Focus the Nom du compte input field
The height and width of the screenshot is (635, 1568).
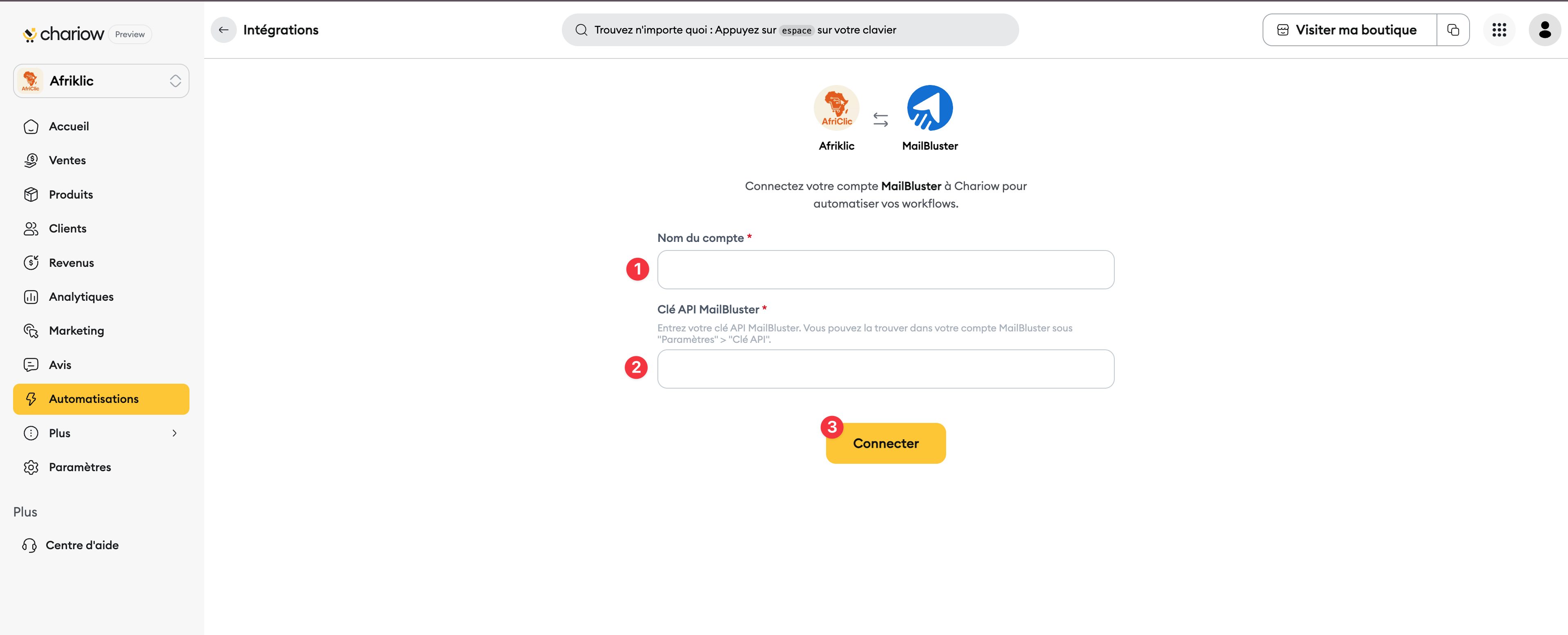coord(886,269)
